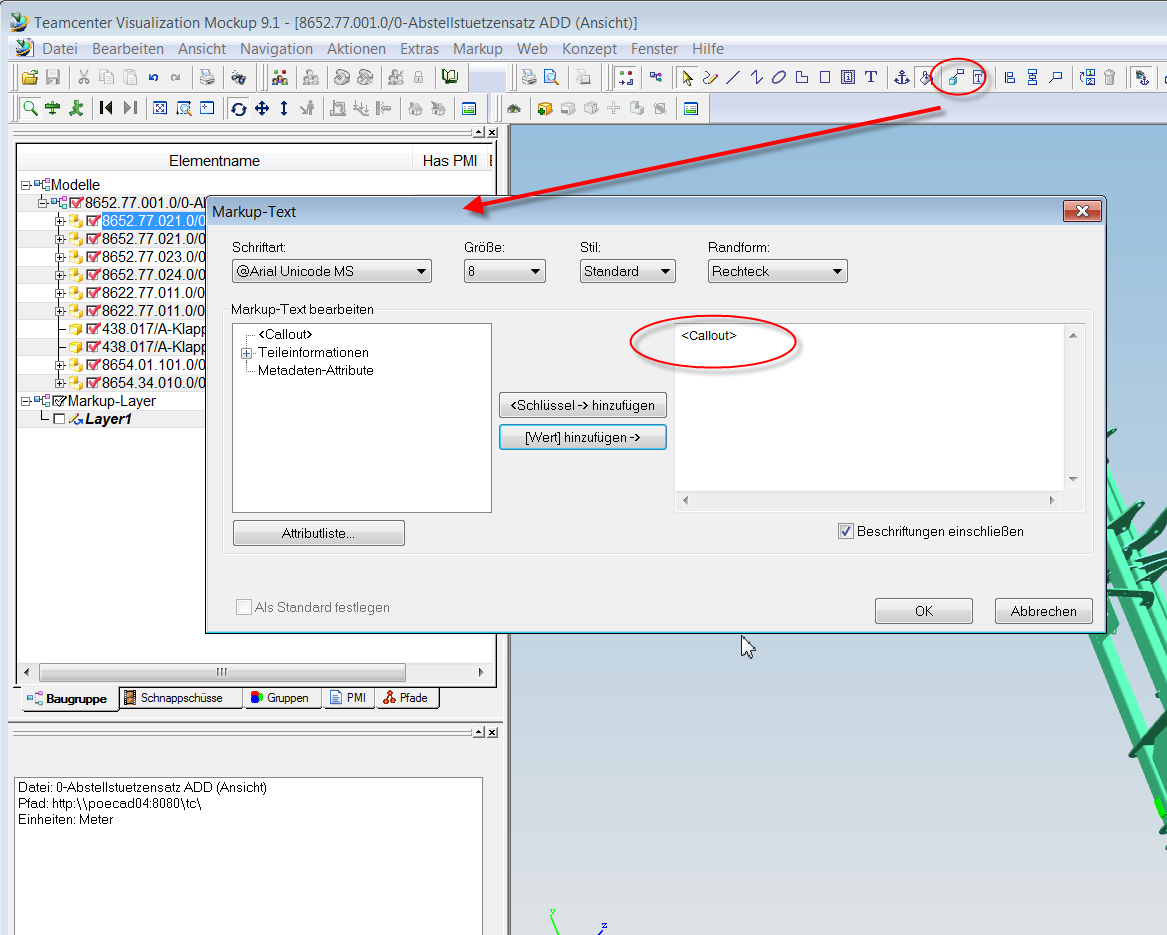Screen dimensions: 1167x935
Task: Expand the Teileinformationen tree node
Action: [246, 353]
